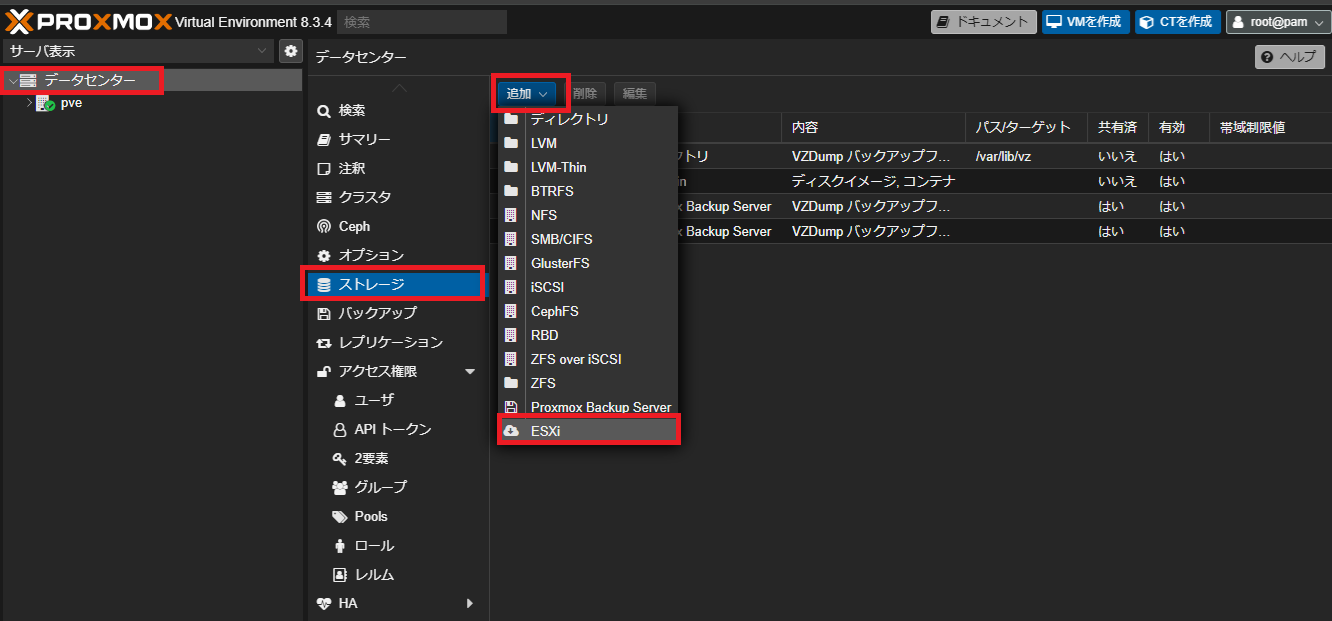Sort by the 帯域制限値 column header

pos(1269,128)
